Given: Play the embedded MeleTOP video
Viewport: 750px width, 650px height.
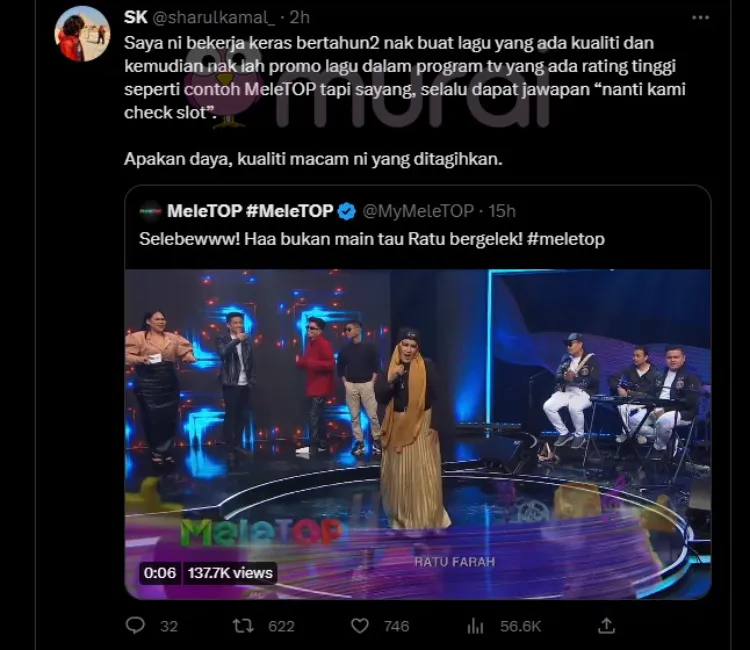Looking at the screenshot, I should [x=418, y=434].
